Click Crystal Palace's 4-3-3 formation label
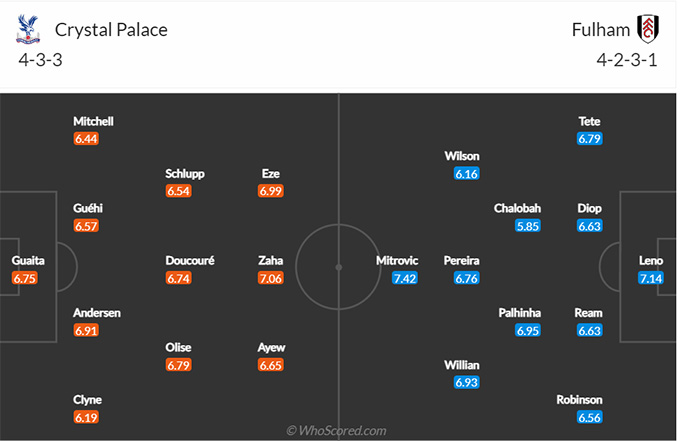Screen dimensions: 680x441 [40, 59]
